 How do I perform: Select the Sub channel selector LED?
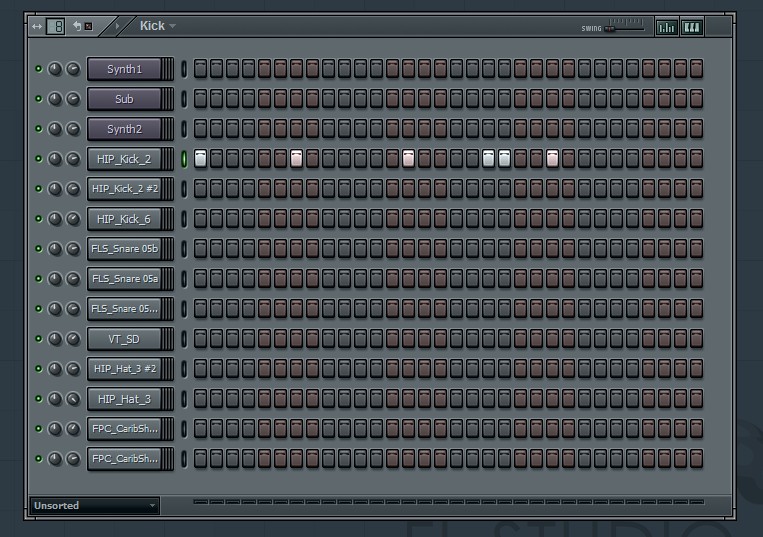click(x=184, y=99)
